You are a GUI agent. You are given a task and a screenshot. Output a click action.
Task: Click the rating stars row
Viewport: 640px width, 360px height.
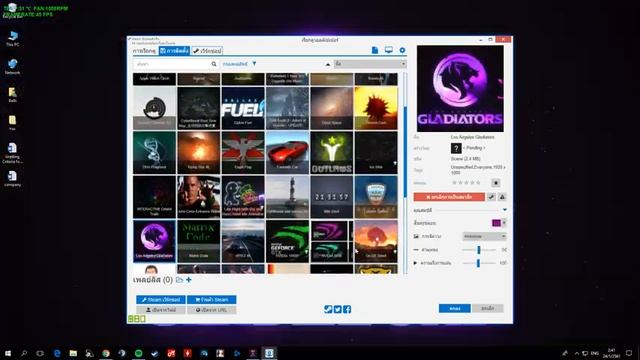pos(467,183)
